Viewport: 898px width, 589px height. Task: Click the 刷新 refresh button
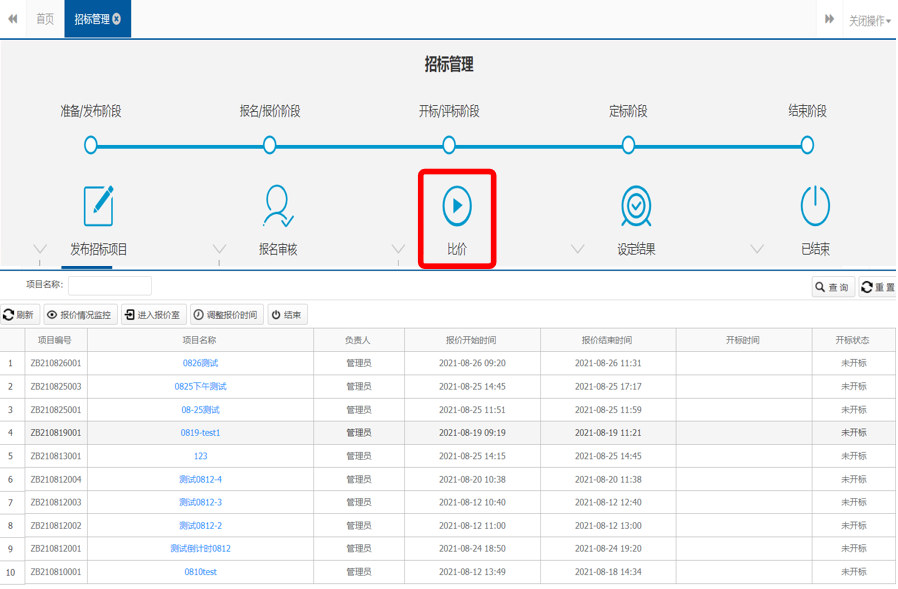tap(19, 315)
